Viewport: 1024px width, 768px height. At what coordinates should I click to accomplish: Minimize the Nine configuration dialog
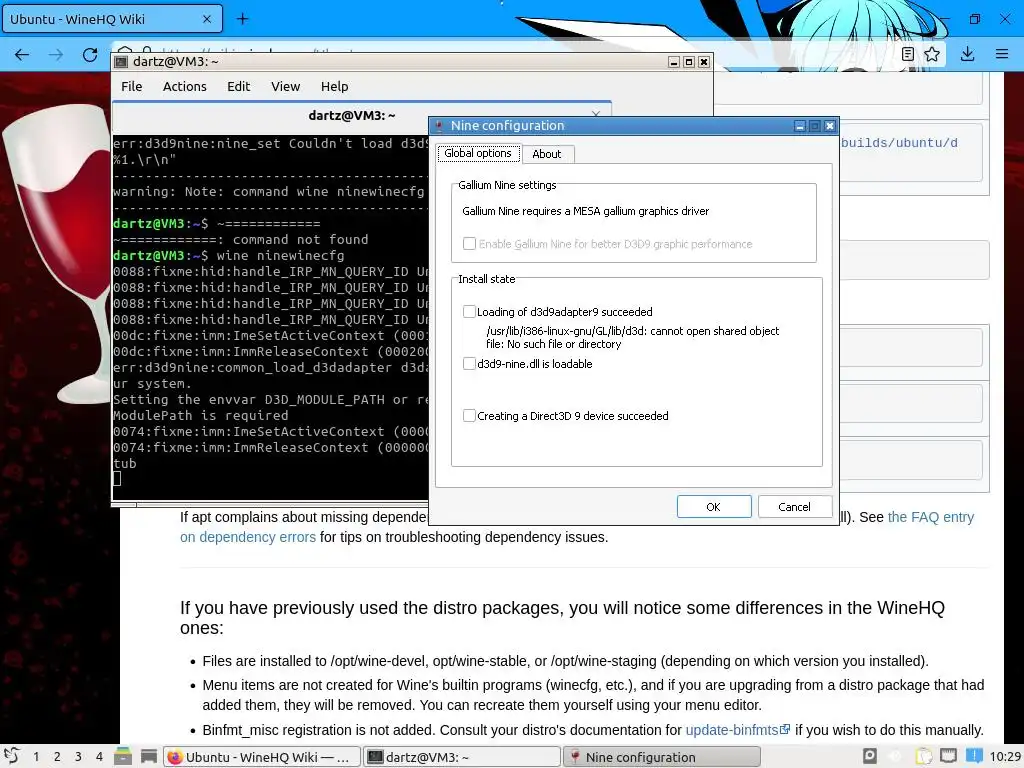point(800,125)
